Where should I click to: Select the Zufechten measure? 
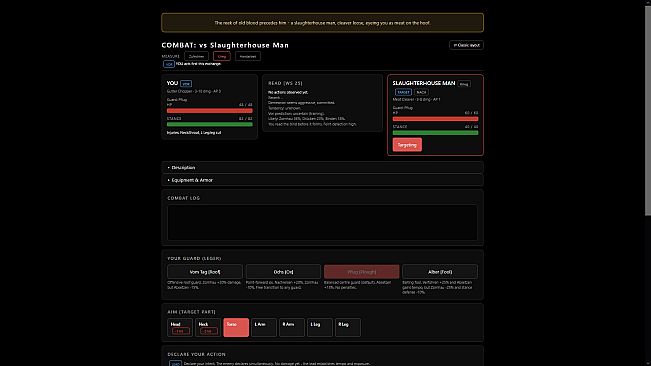tap(196, 56)
